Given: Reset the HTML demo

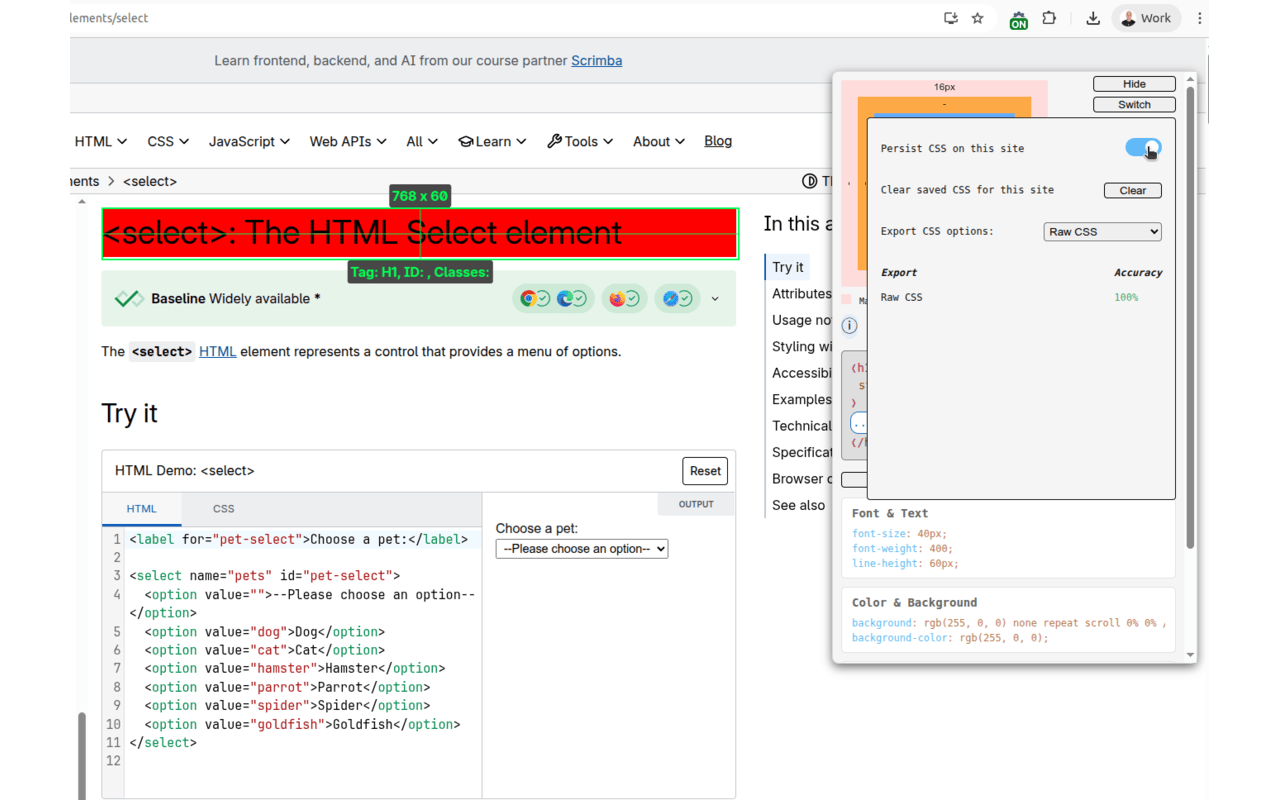Looking at the screenshot, I should coord(705,470).
